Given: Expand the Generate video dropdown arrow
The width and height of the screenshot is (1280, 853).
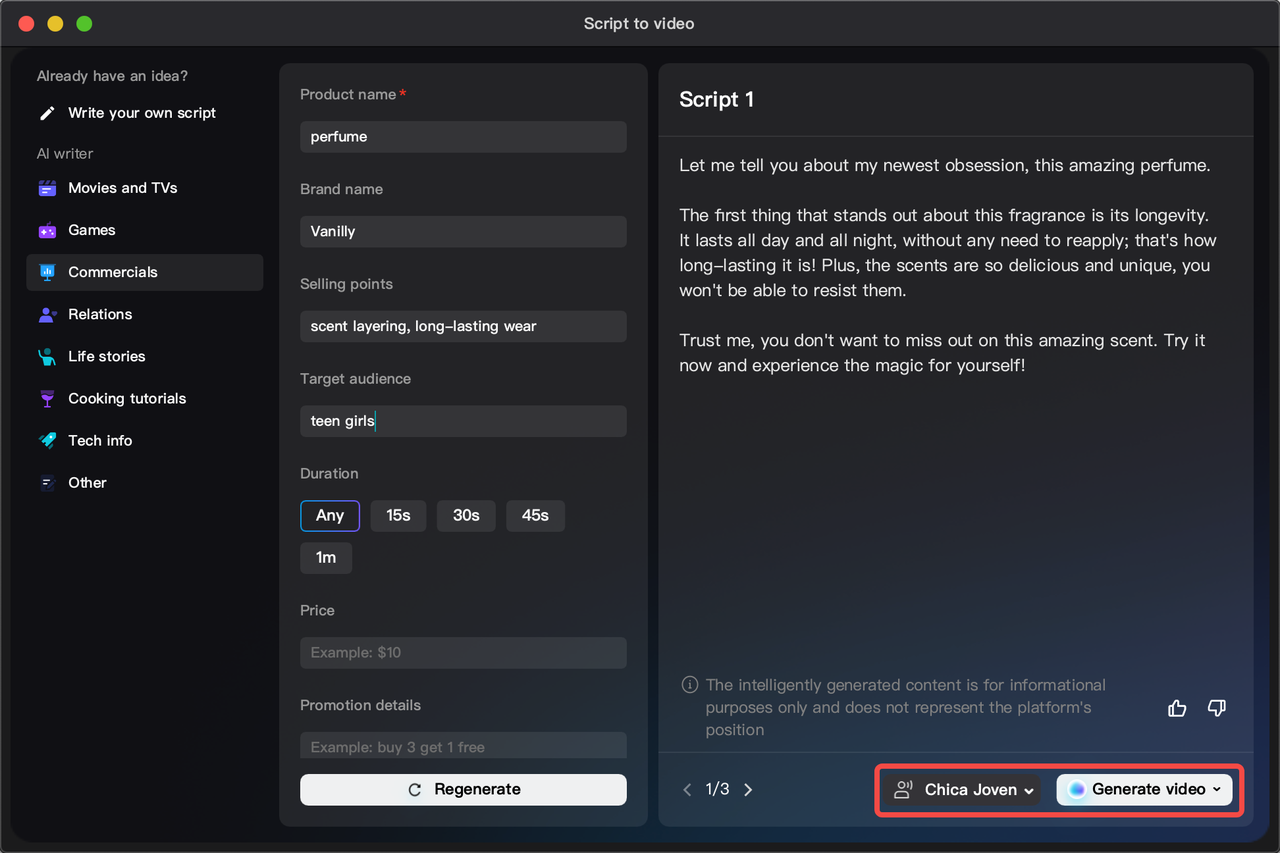Looking at the screenshot, I should click(x=1217, y=789).
